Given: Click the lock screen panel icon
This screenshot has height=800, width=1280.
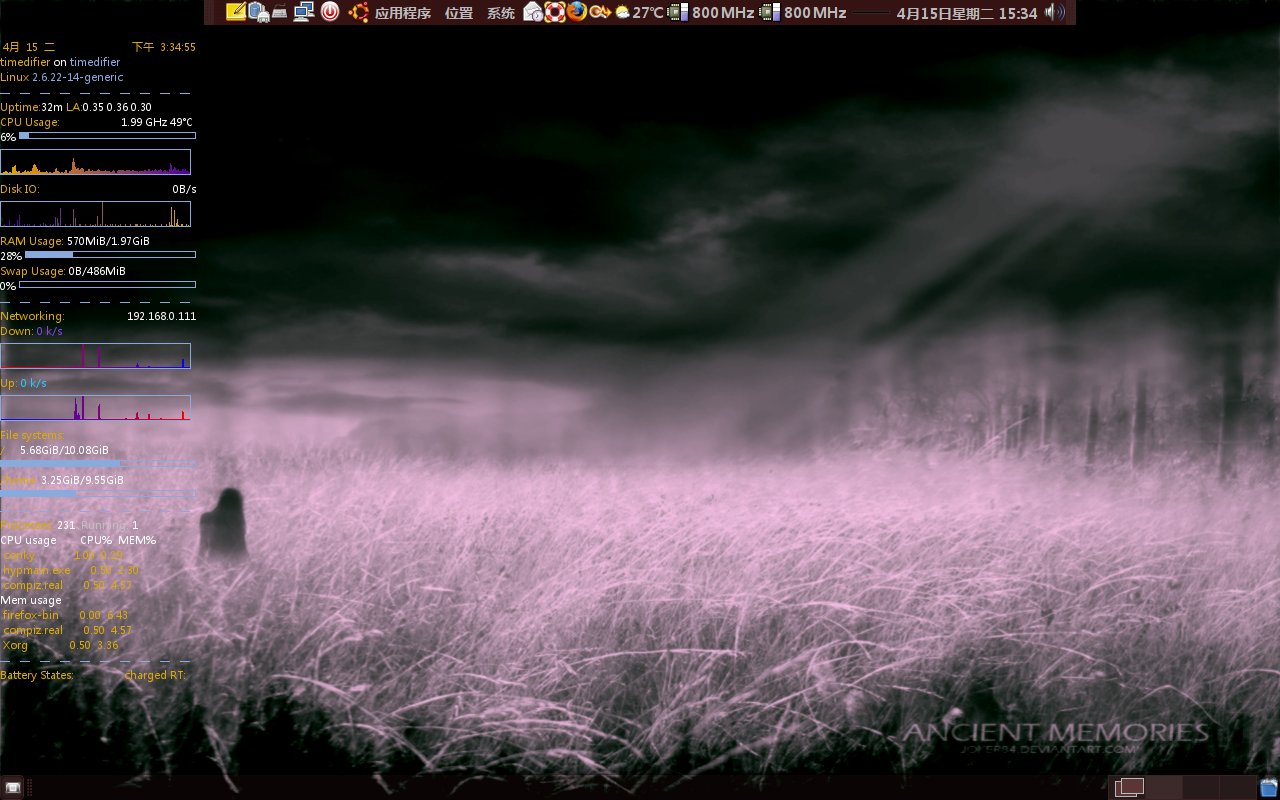Looking at the screenshot, I should [x=258, y=12].
